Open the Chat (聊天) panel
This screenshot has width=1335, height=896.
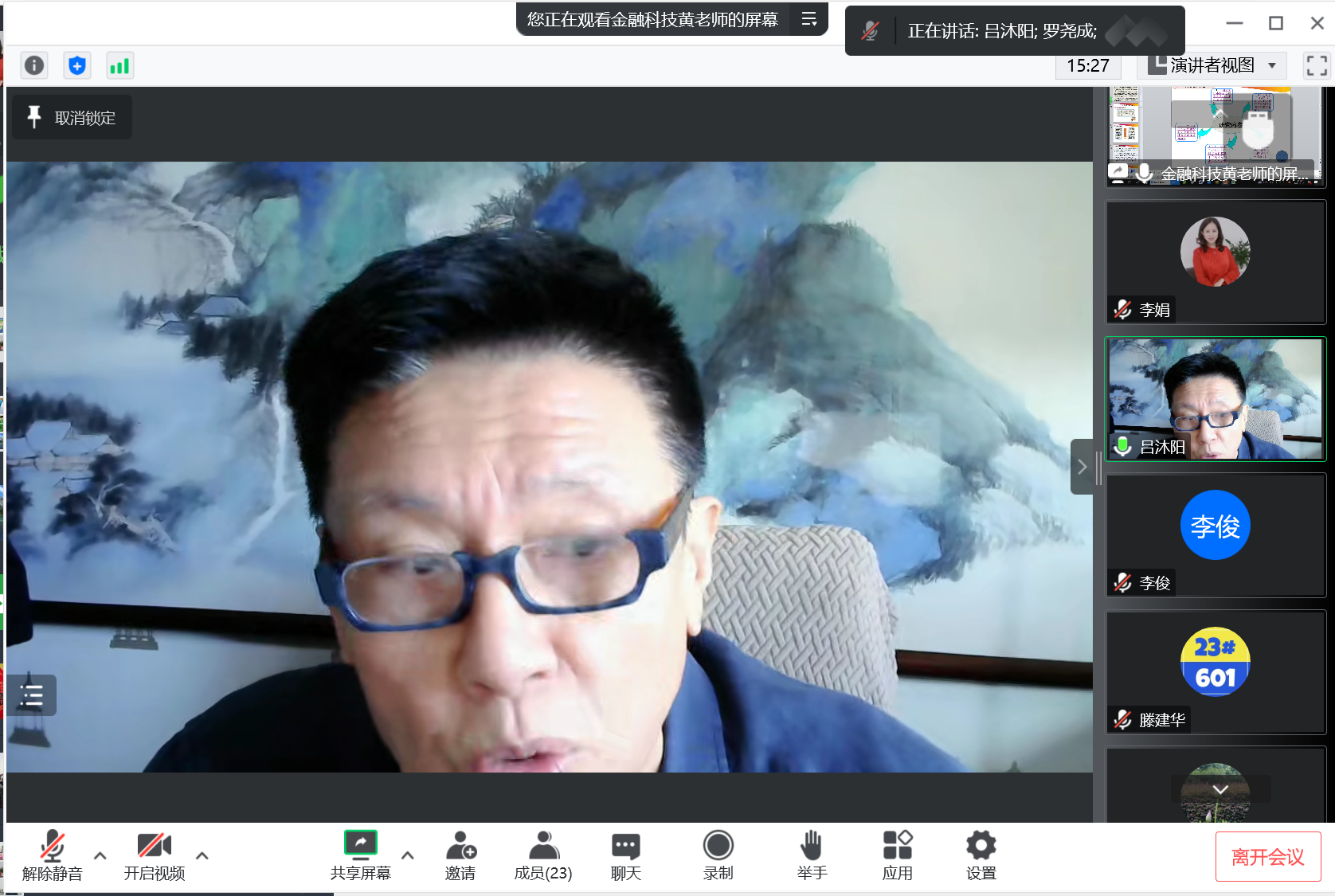625,855
